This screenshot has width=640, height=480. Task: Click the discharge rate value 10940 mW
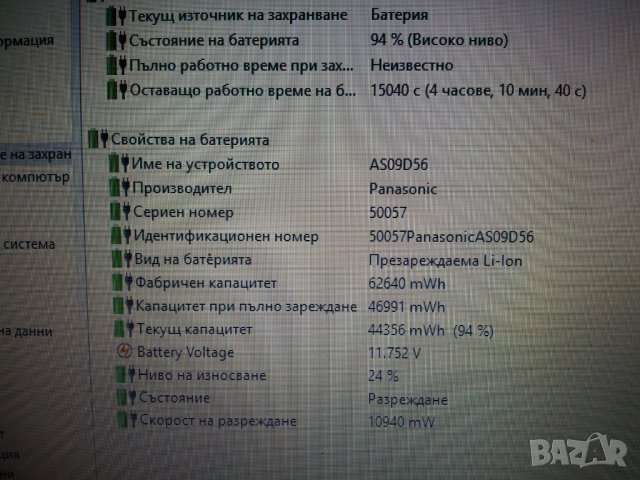click(401, 422)
